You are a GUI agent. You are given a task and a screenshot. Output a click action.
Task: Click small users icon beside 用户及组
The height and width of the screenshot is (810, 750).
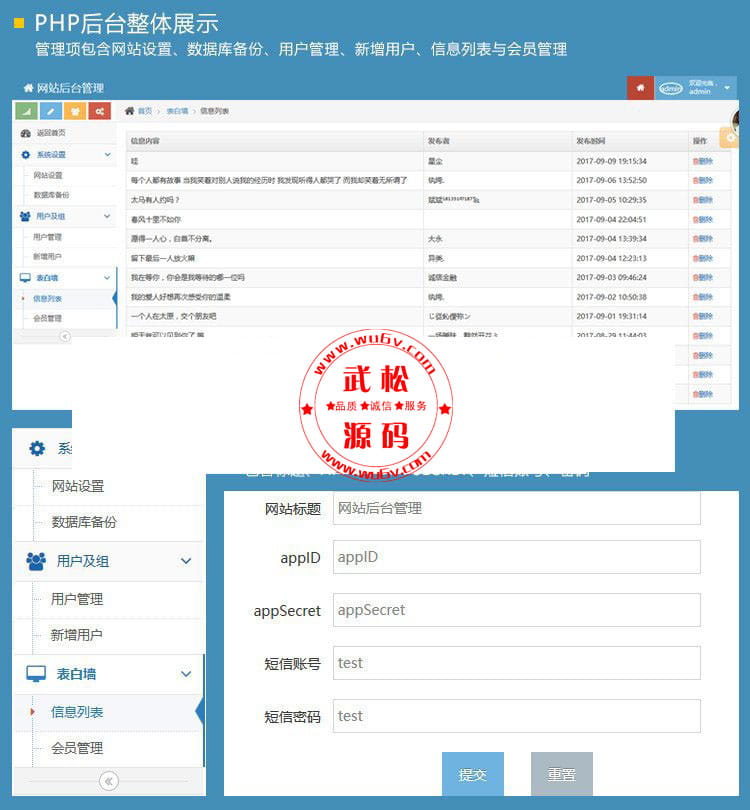click(25, 216)
